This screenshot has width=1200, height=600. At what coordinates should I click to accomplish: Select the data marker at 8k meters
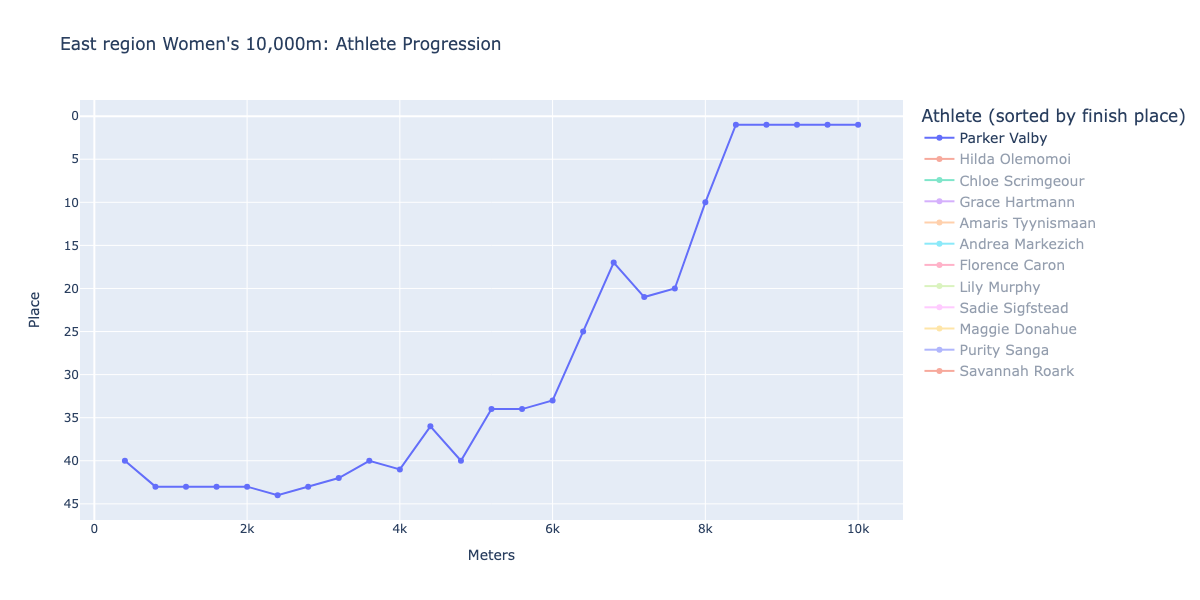click(x=705, y=202)
